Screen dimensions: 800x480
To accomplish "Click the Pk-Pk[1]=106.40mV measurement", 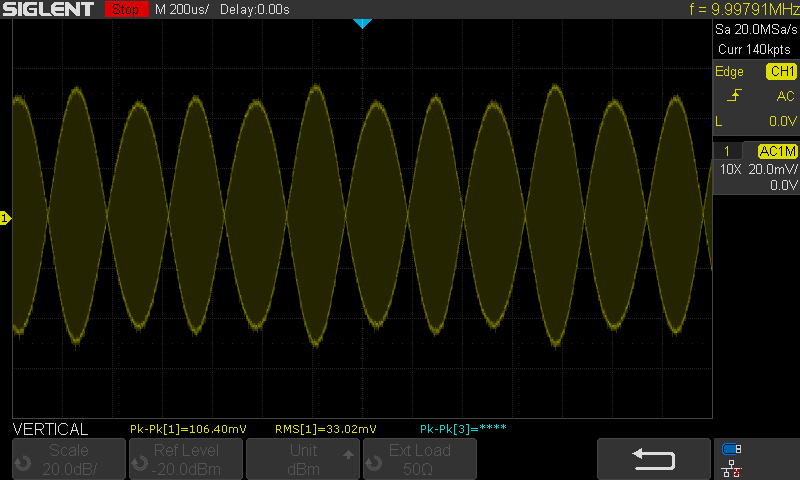I will pos(188,429).
